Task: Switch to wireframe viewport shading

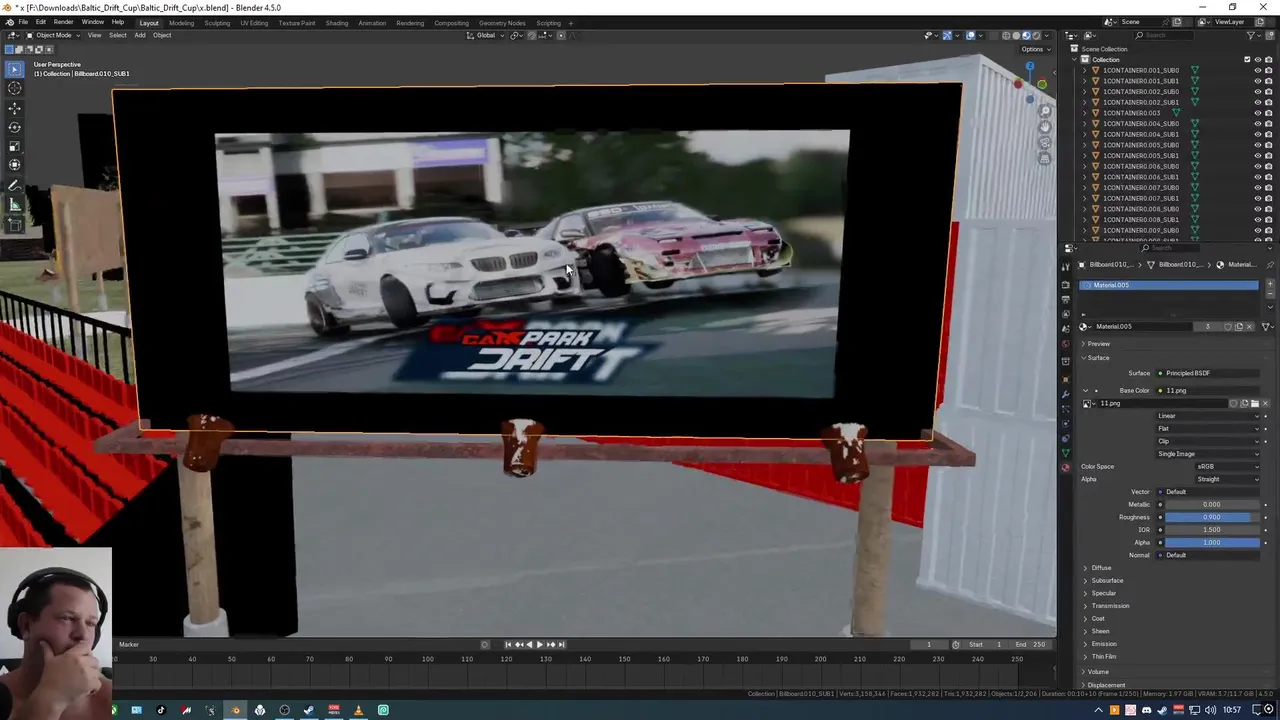Action: pyautogui.click(x=1005, y=35)
